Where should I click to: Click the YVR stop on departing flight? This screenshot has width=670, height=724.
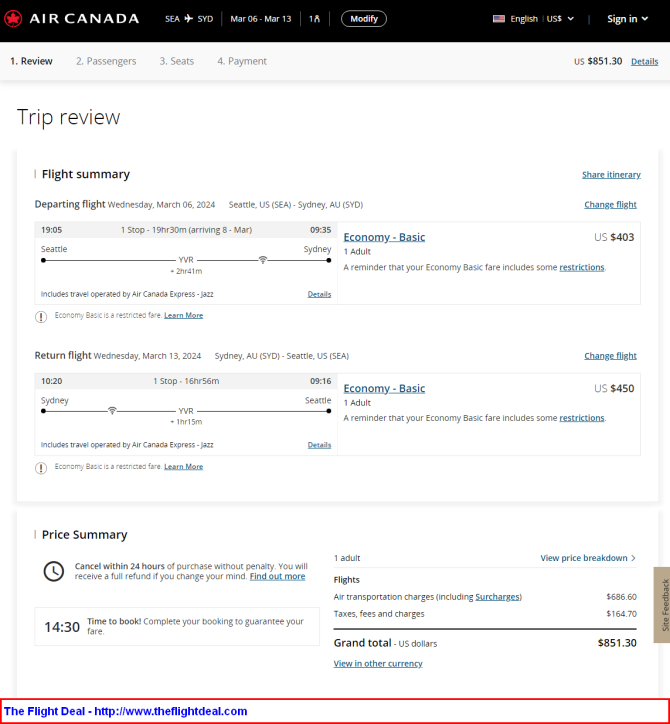[186, 260]
